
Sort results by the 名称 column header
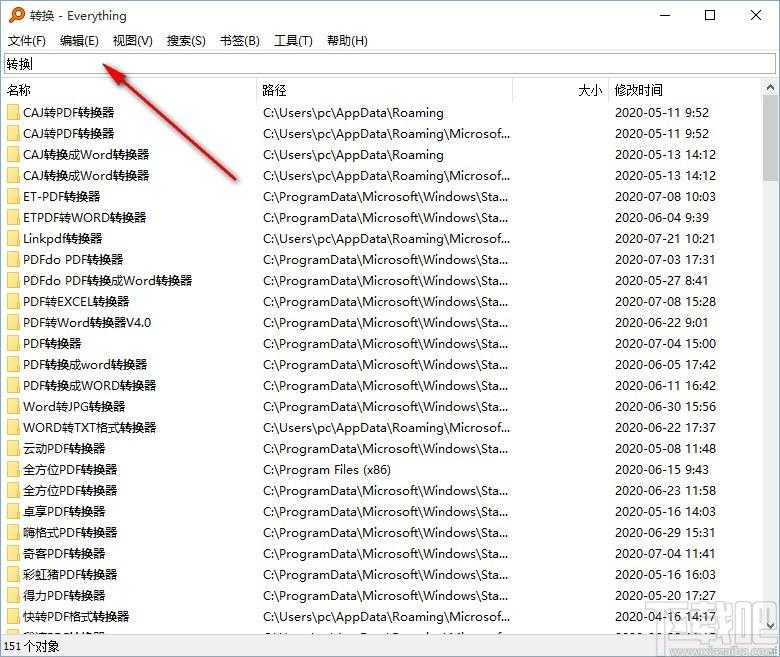pos(130,90)
